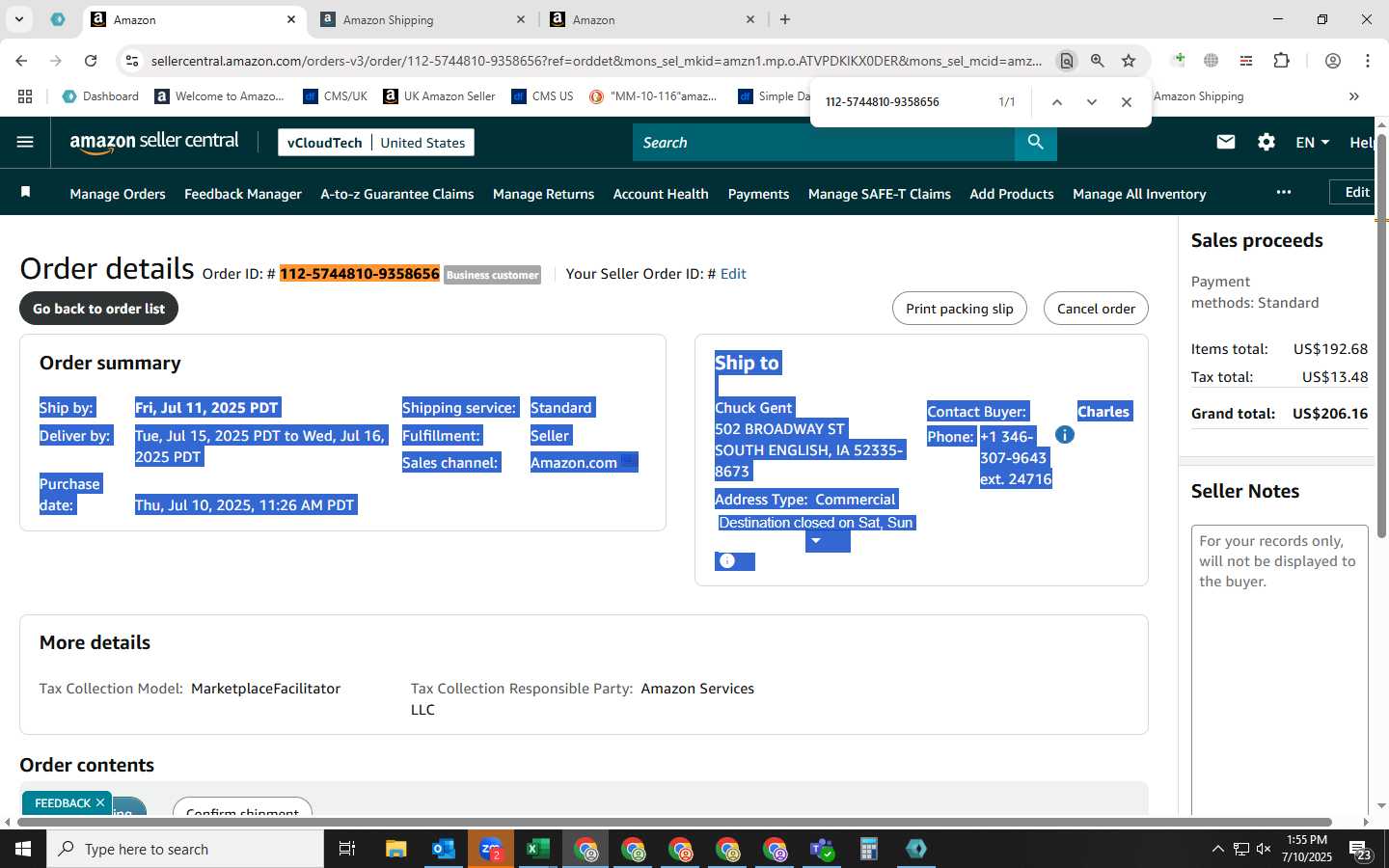This screenshot has height=868, width=1389.
Task: Close the find-in-page bar
Action: [x=1127, y=101]
